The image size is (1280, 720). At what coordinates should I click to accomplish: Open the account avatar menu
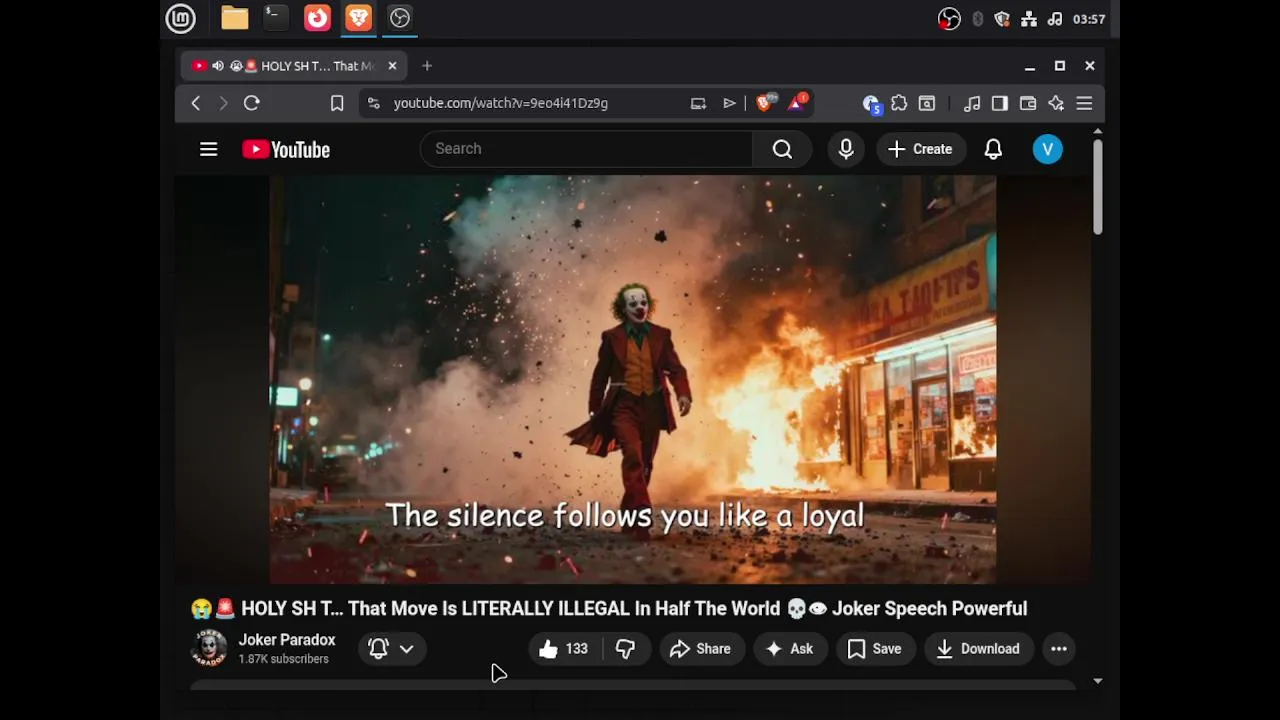coord(1047,149)
